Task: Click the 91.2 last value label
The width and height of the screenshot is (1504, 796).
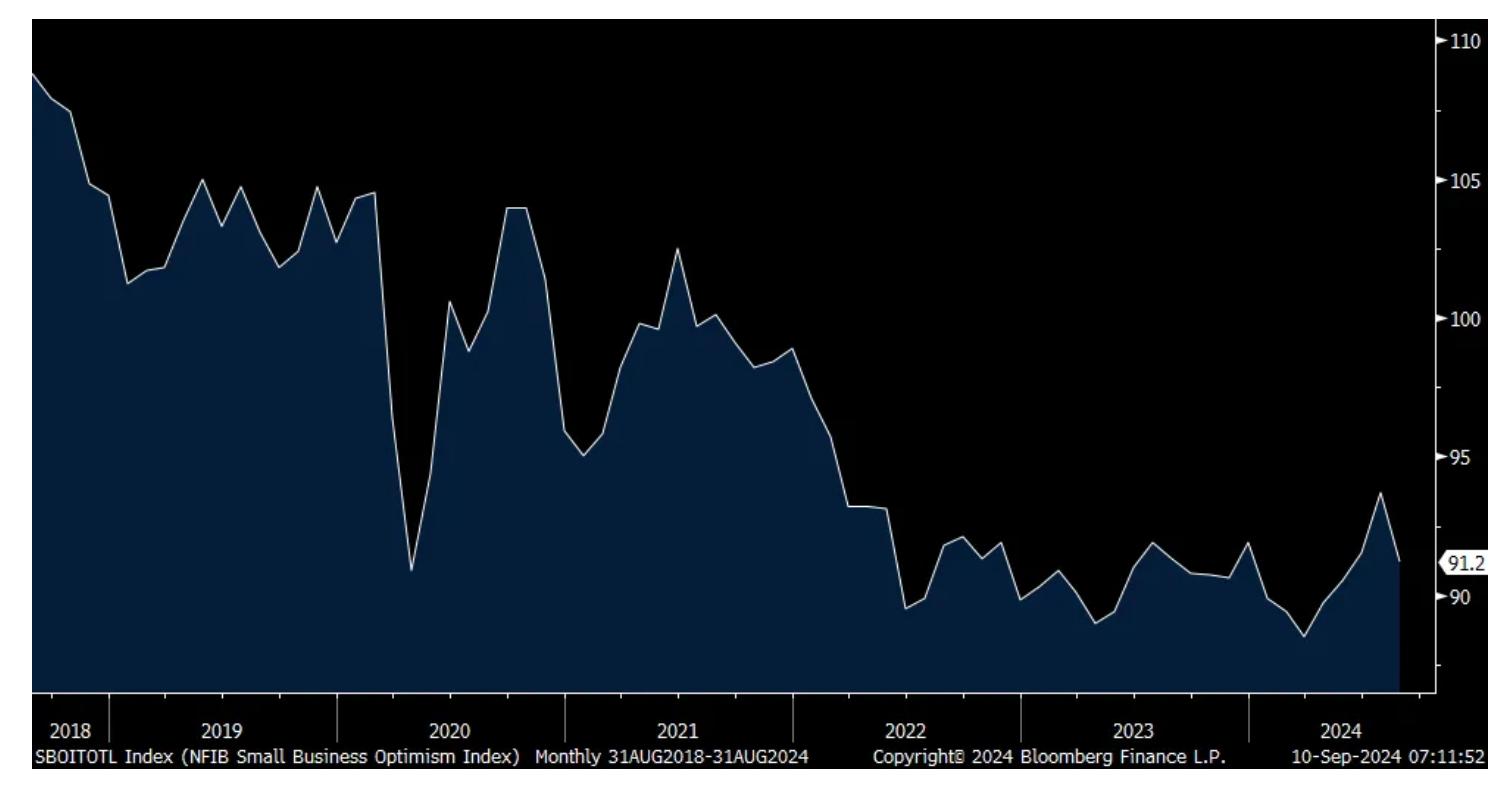Action: tap(1467, 564)
